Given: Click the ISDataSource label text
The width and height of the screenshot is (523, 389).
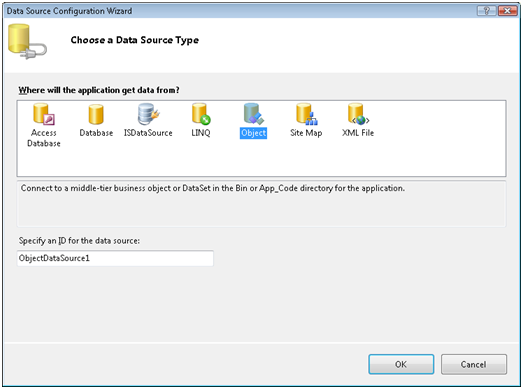Looking at the screenshot, I should click(x=148, y=133).
